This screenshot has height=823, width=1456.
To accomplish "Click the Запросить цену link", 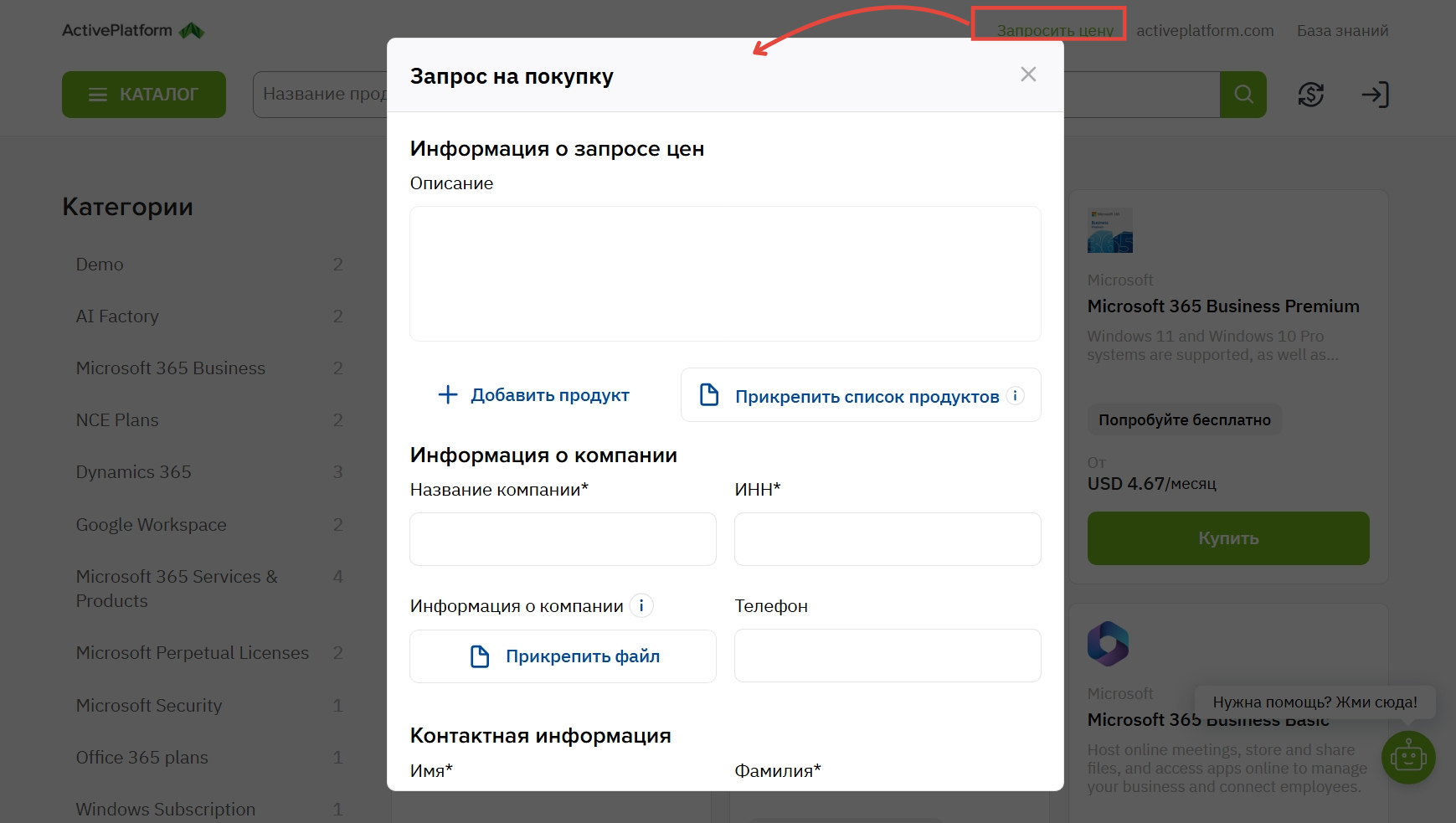I will pyautogui.click(x=1055, y=31).
